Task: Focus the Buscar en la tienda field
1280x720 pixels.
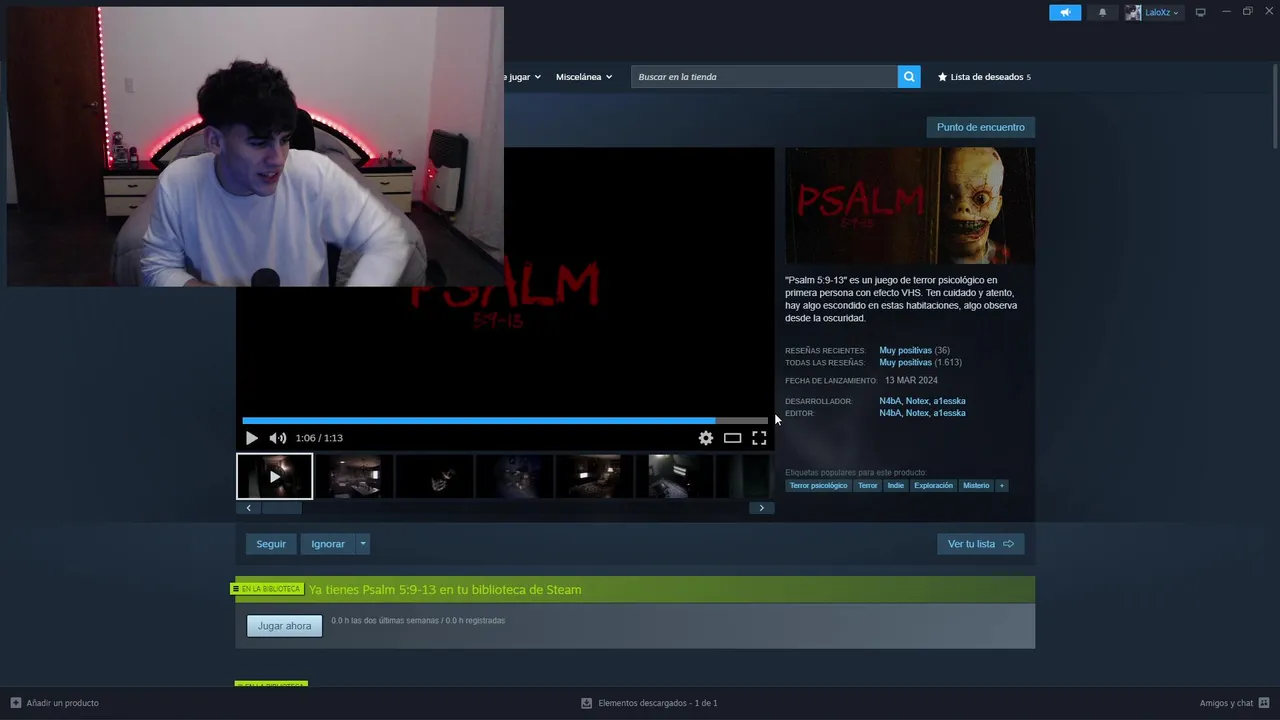Action: [764, 77]
